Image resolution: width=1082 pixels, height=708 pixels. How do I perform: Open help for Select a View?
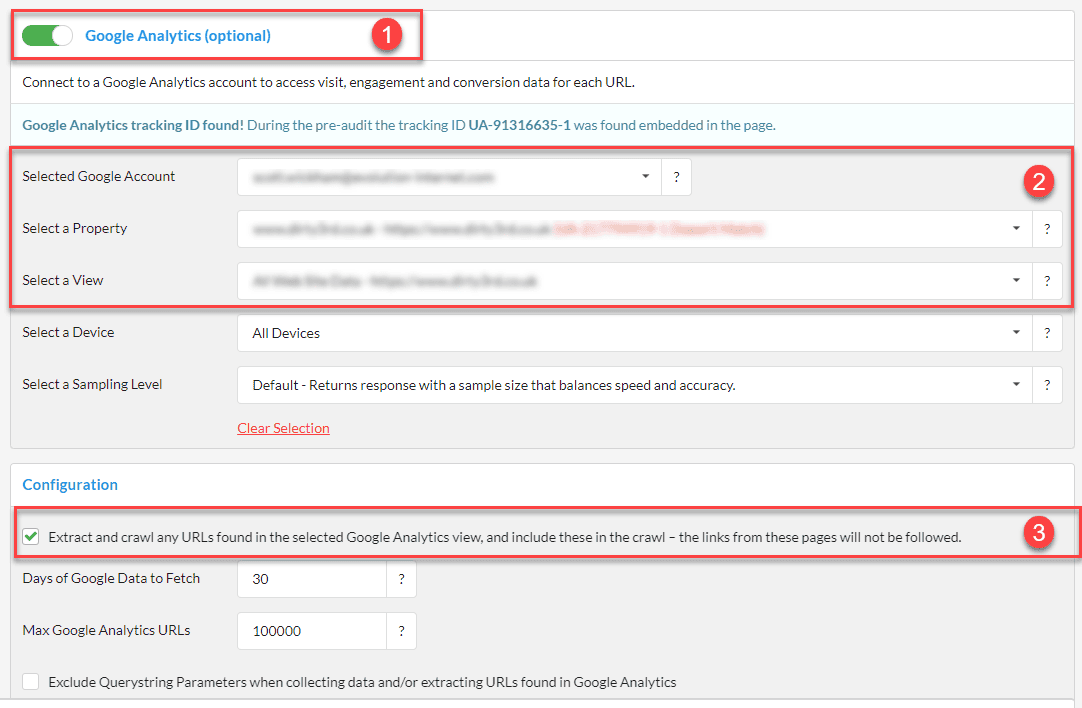(1047, 281)
